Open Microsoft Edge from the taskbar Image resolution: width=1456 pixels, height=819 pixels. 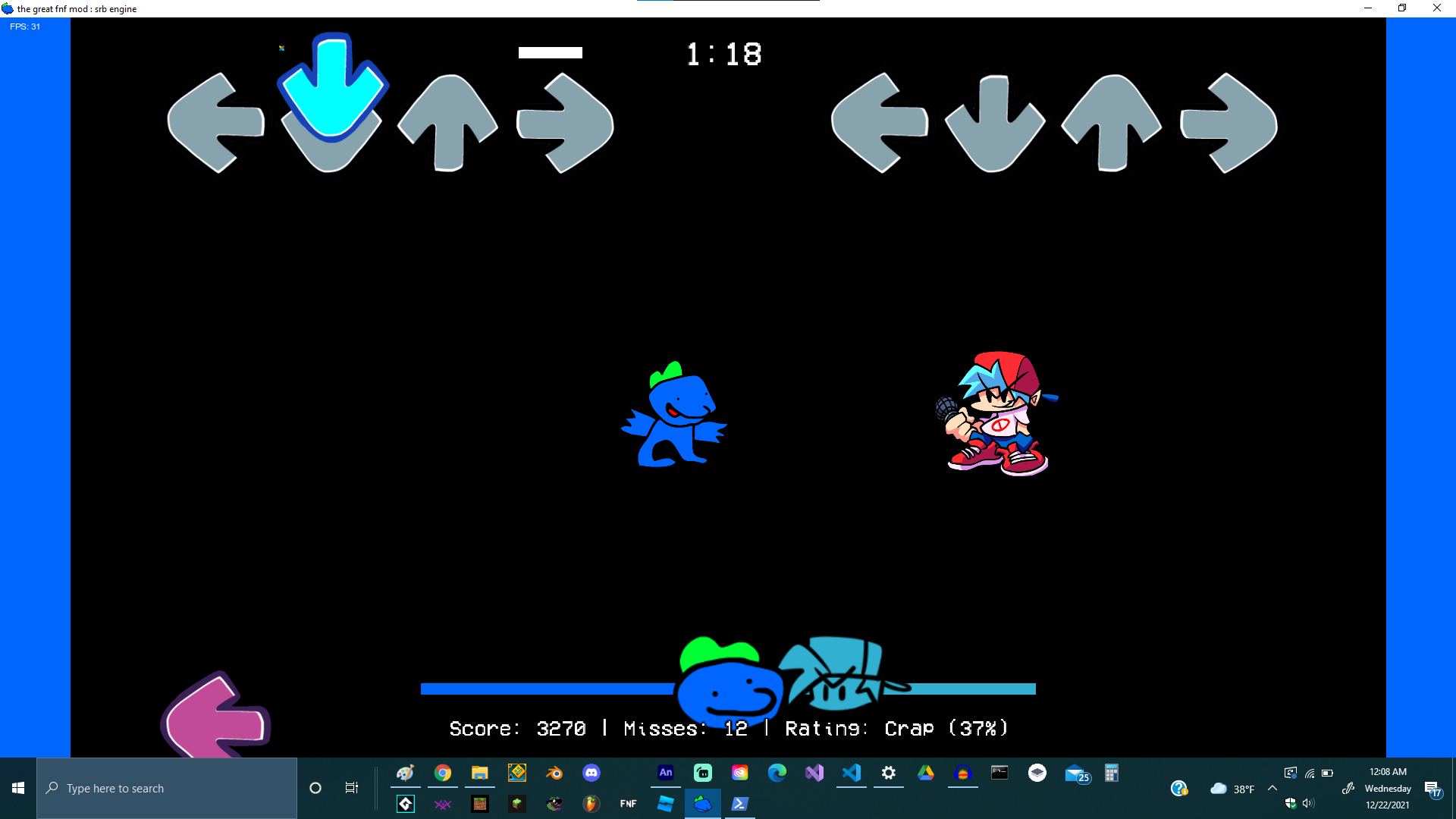tap(777, 773)
